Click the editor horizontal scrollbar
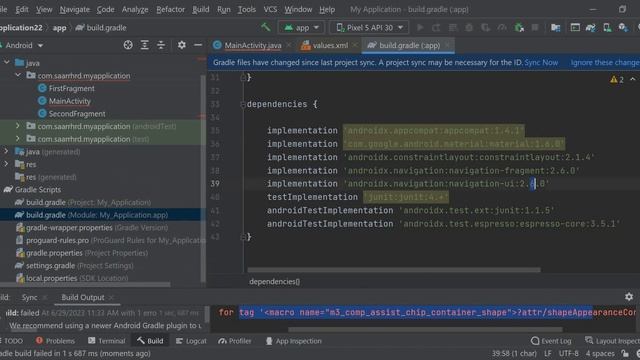The width and height of the screenshot is (640, 360). click(x=394, y=270)
